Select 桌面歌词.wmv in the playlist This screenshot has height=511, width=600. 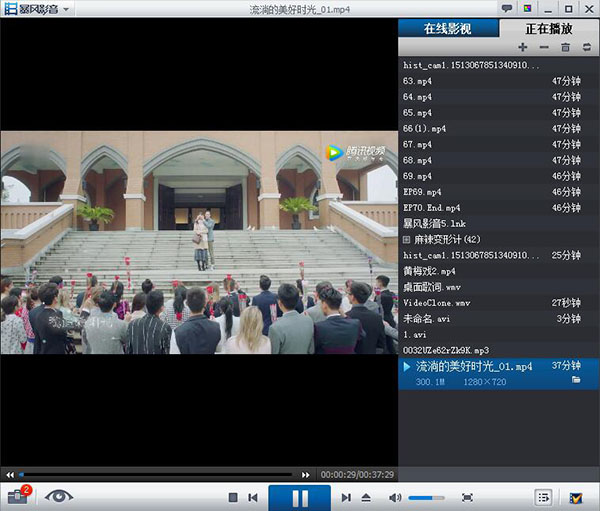point(497,287)
